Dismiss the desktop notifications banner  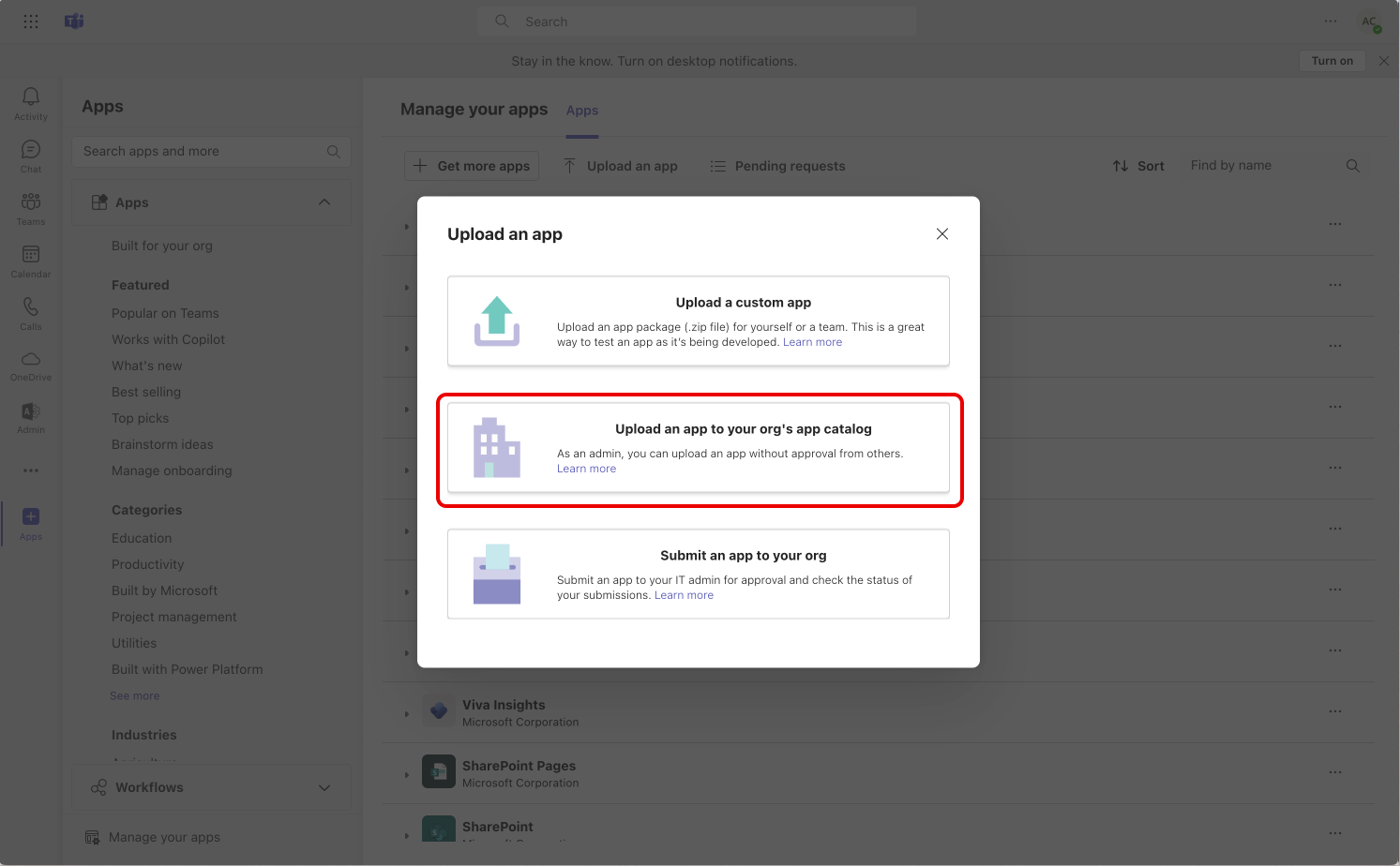[1384, 61]
